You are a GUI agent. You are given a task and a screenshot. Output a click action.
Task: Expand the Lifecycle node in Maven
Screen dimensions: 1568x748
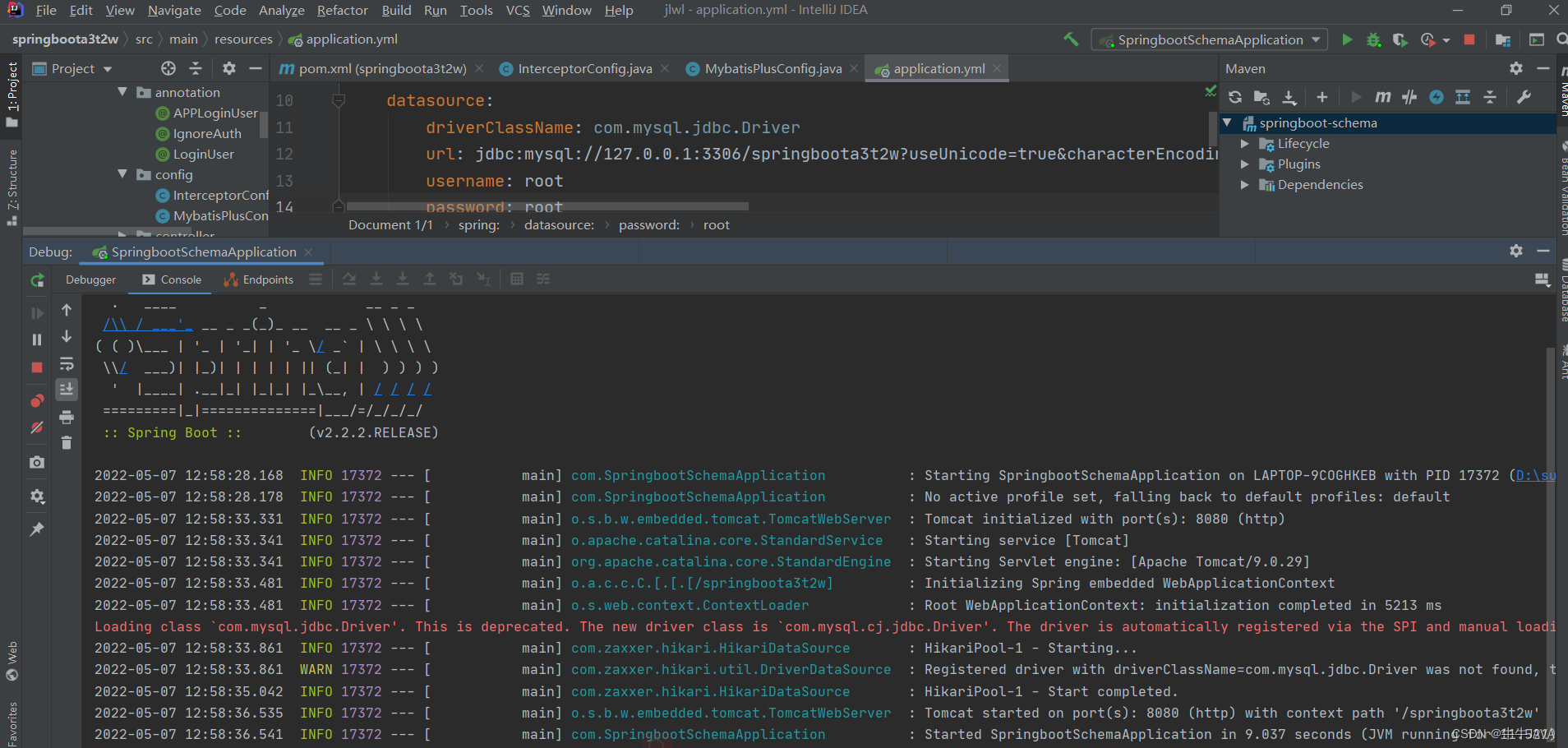point(1245,143)
